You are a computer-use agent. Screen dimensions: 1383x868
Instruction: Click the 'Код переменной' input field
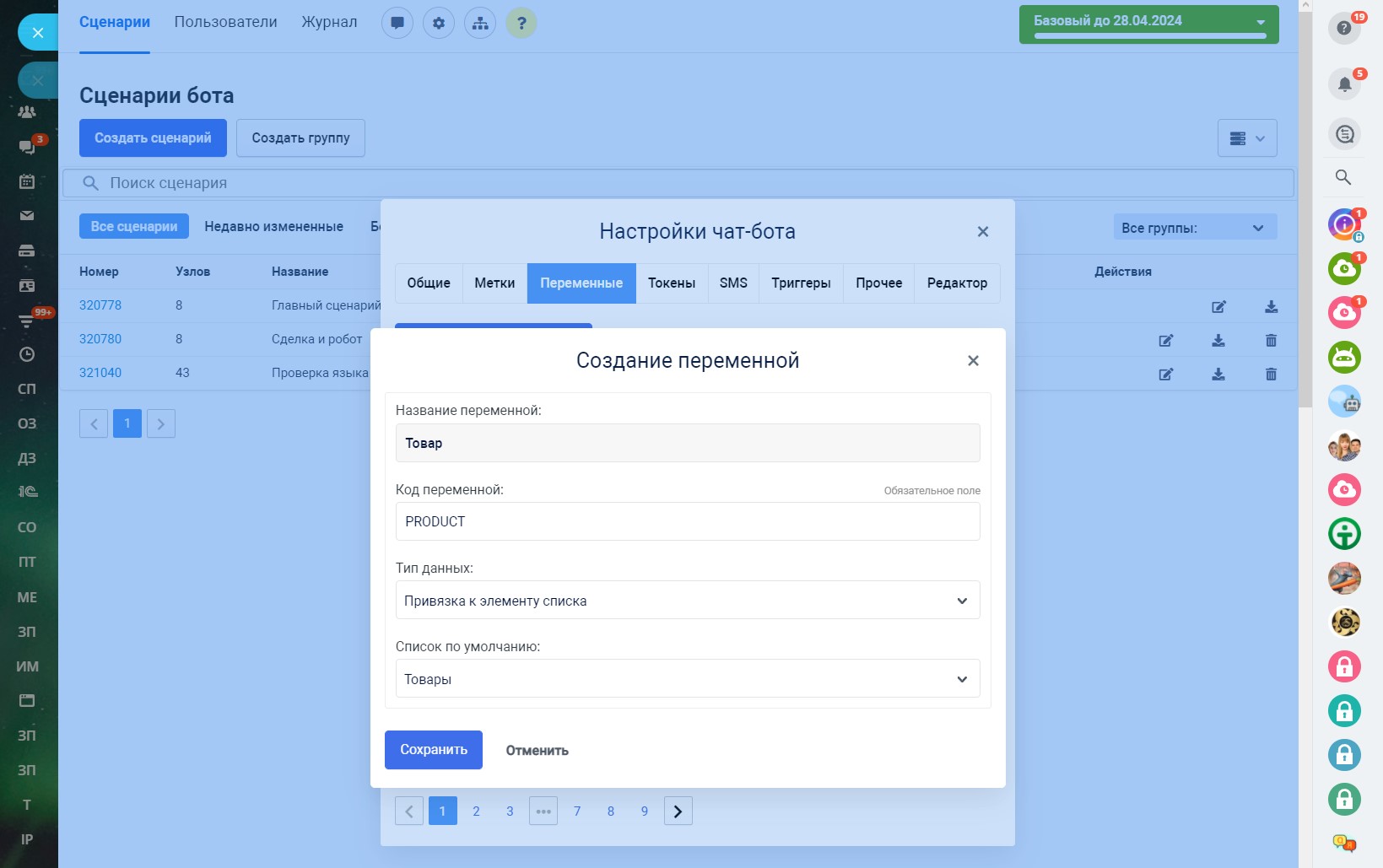(687, 521)
